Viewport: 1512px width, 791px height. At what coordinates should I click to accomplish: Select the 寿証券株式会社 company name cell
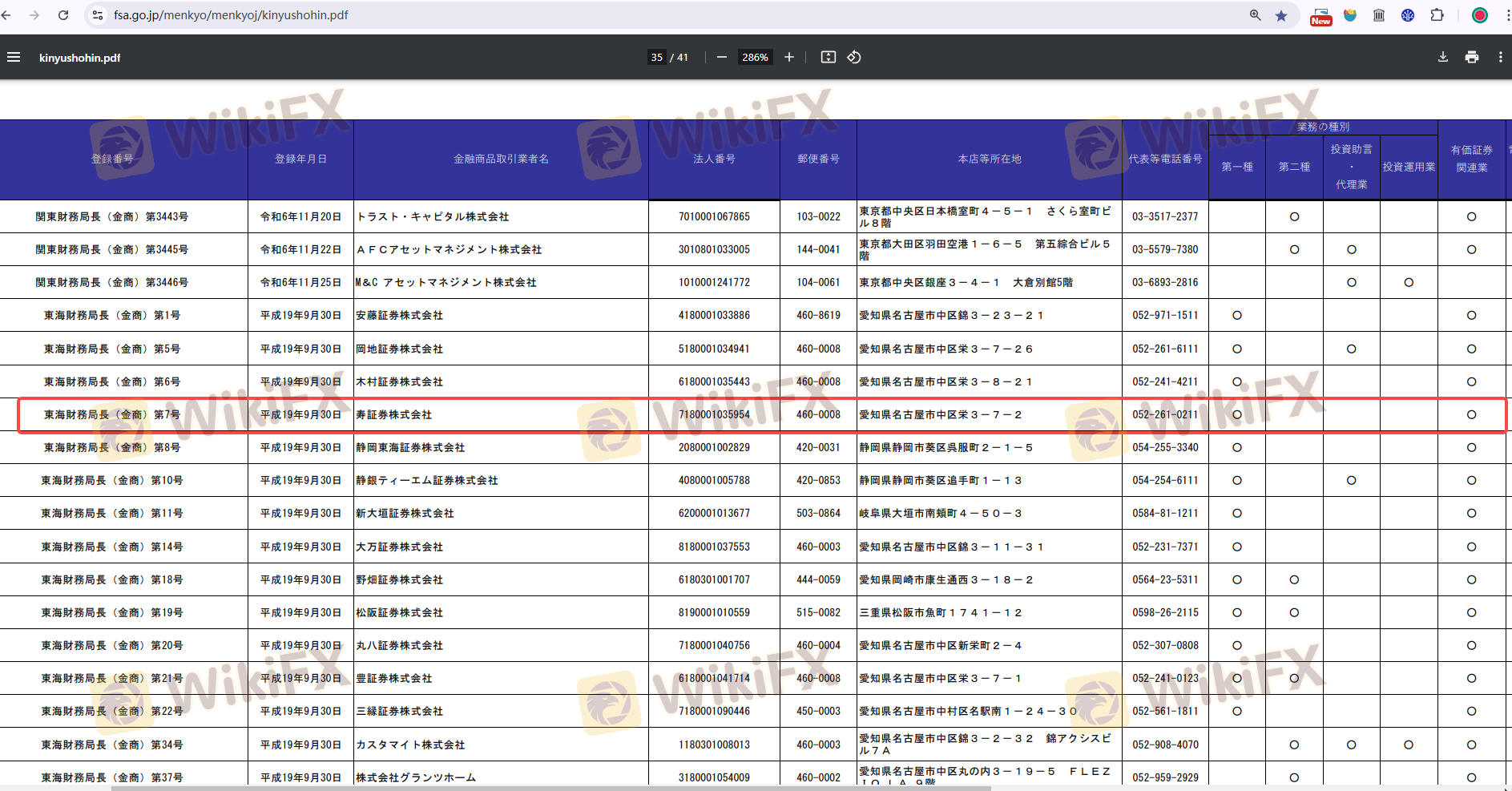click(394, 414)
